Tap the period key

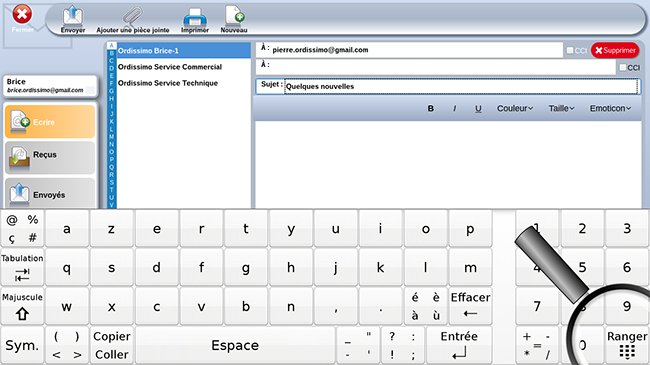(380, 307)
